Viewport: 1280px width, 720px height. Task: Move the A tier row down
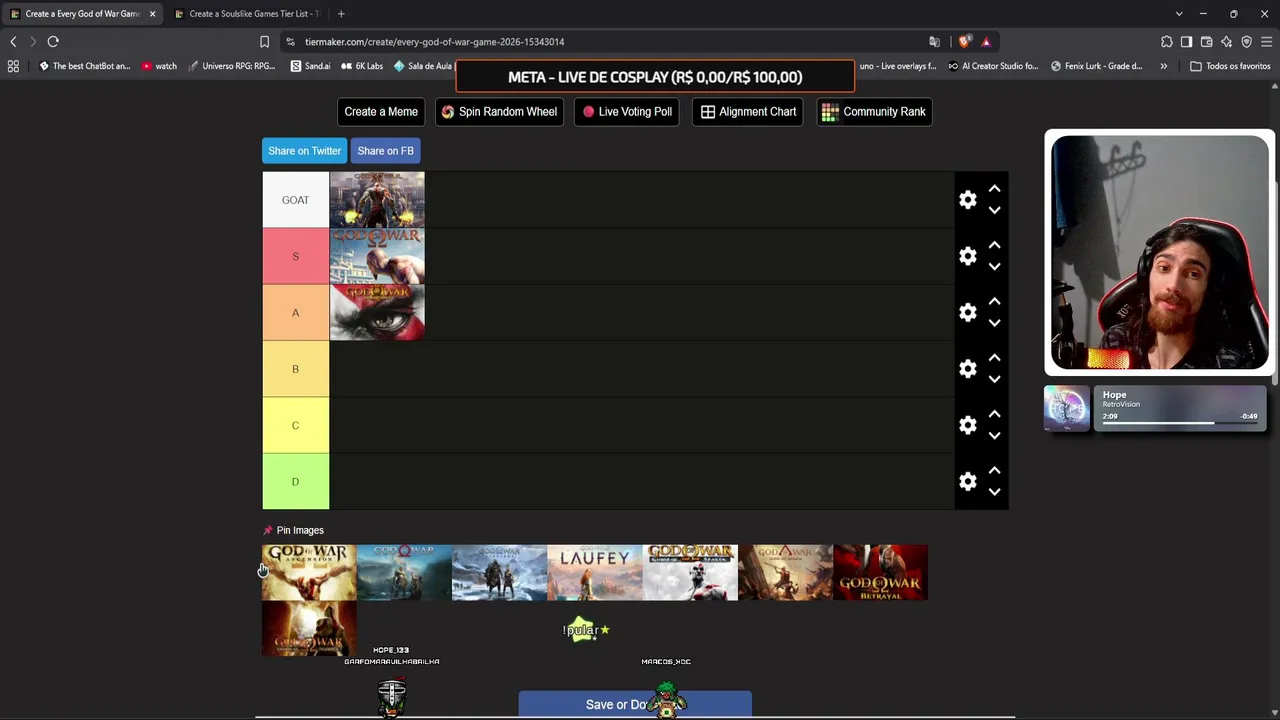[994, 323]
